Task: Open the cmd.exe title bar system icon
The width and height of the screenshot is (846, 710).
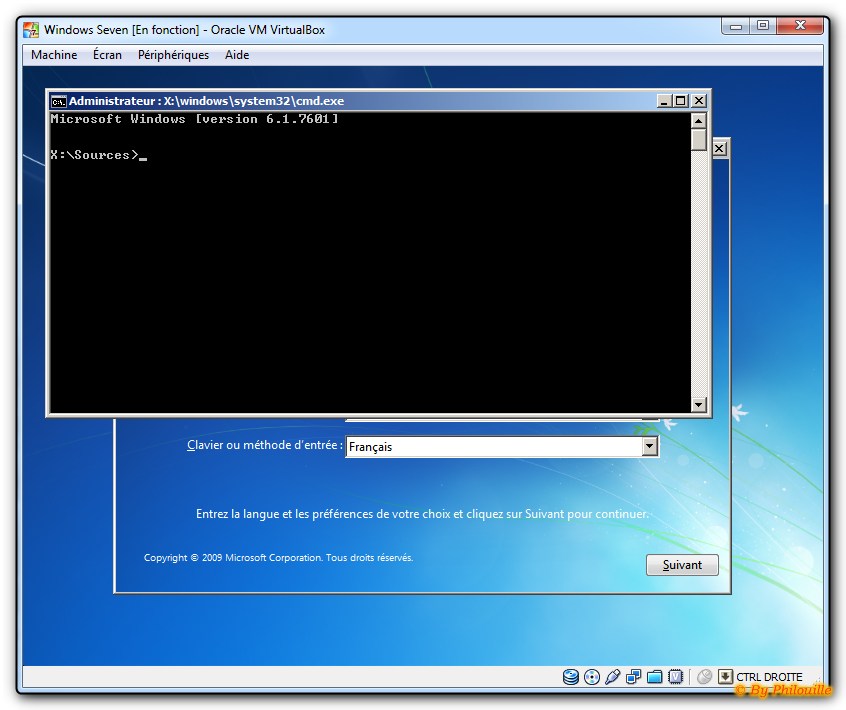Action: click(59, 101)
